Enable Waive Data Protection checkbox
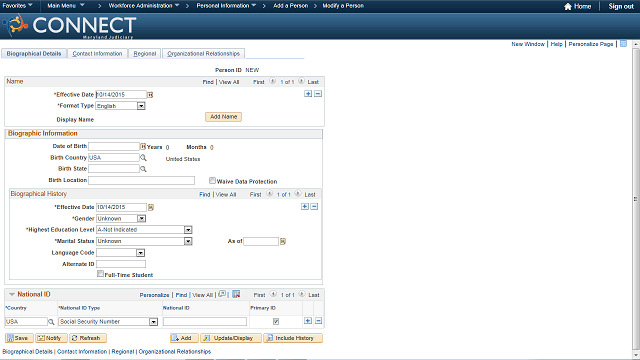The width and height of the screenshot is (640, 360). pyautogui.click(x=212, y=180)
